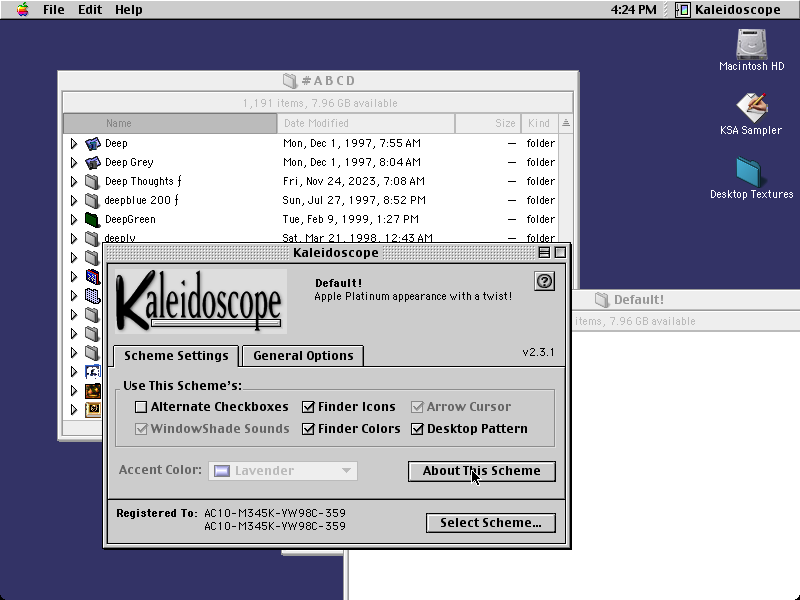This screenshot has width=800, height=600.
Task: Click the date "Mon, Dec 1, 1997, 7:55 AM"
Action: pos(352,143)
